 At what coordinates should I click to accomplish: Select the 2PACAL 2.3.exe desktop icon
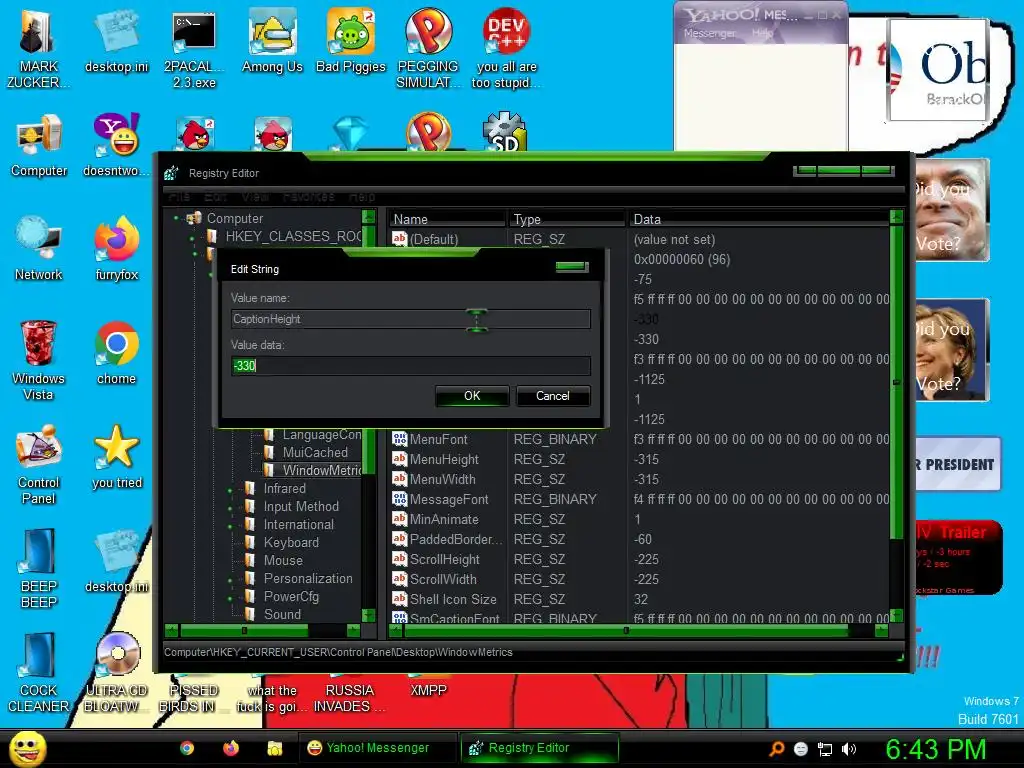pyautogui.click(x=194, y=50)
